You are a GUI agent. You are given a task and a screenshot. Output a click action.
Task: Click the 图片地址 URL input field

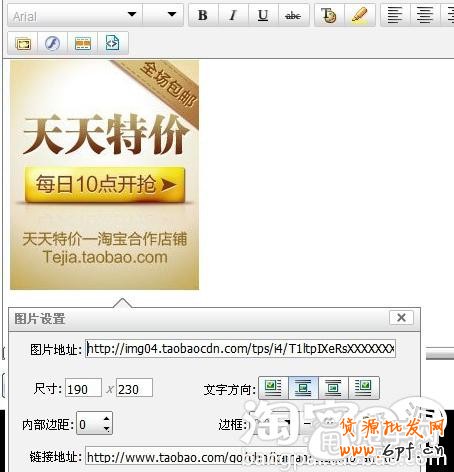(240, 349)
